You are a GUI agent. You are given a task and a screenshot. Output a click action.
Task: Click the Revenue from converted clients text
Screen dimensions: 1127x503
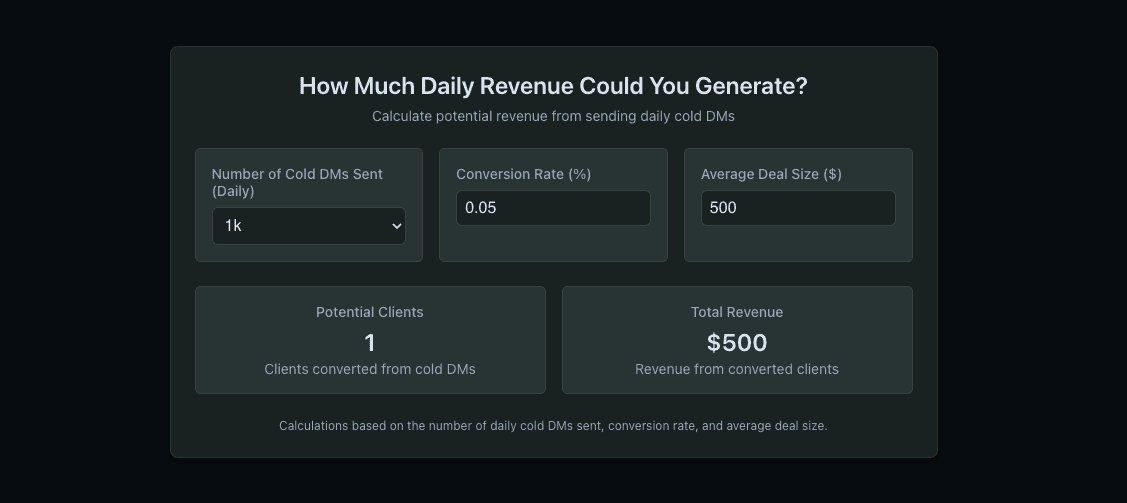[737, 369]
